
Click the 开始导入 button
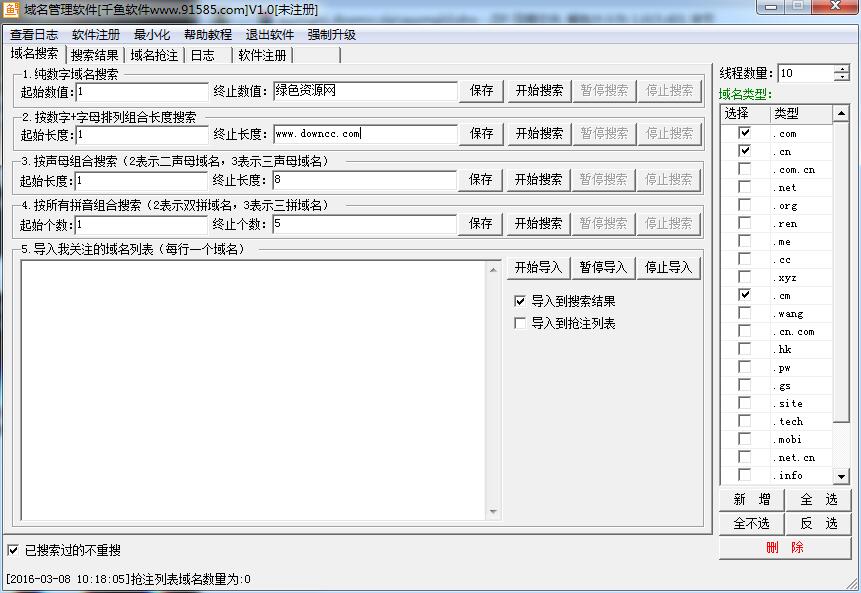[x=536, y=266]
